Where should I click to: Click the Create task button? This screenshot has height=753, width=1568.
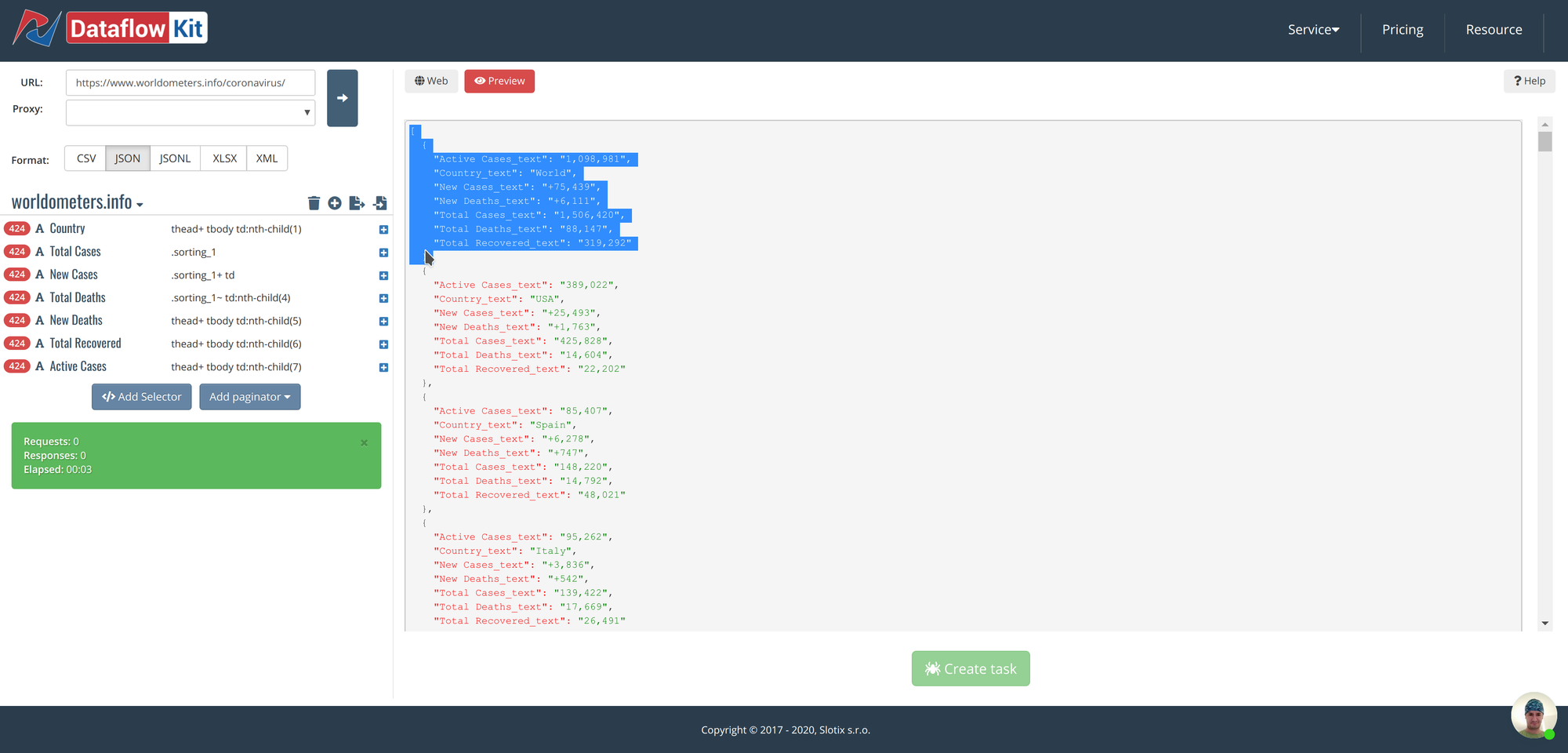pos(971,669)
